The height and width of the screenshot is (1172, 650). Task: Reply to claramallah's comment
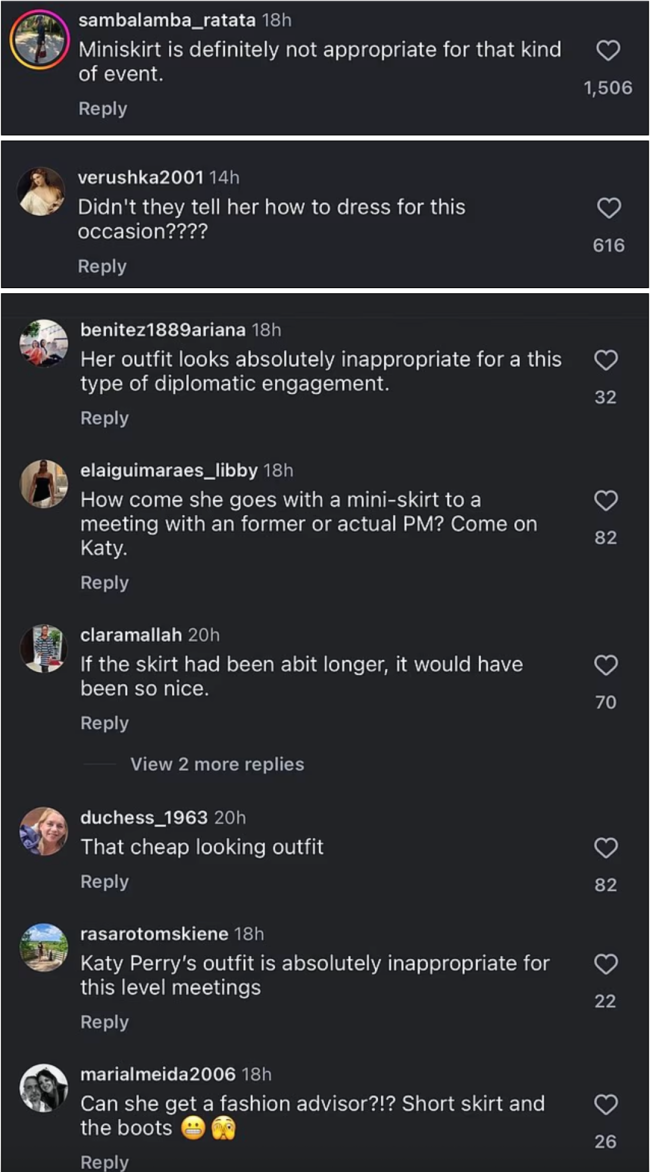[105, 723]
